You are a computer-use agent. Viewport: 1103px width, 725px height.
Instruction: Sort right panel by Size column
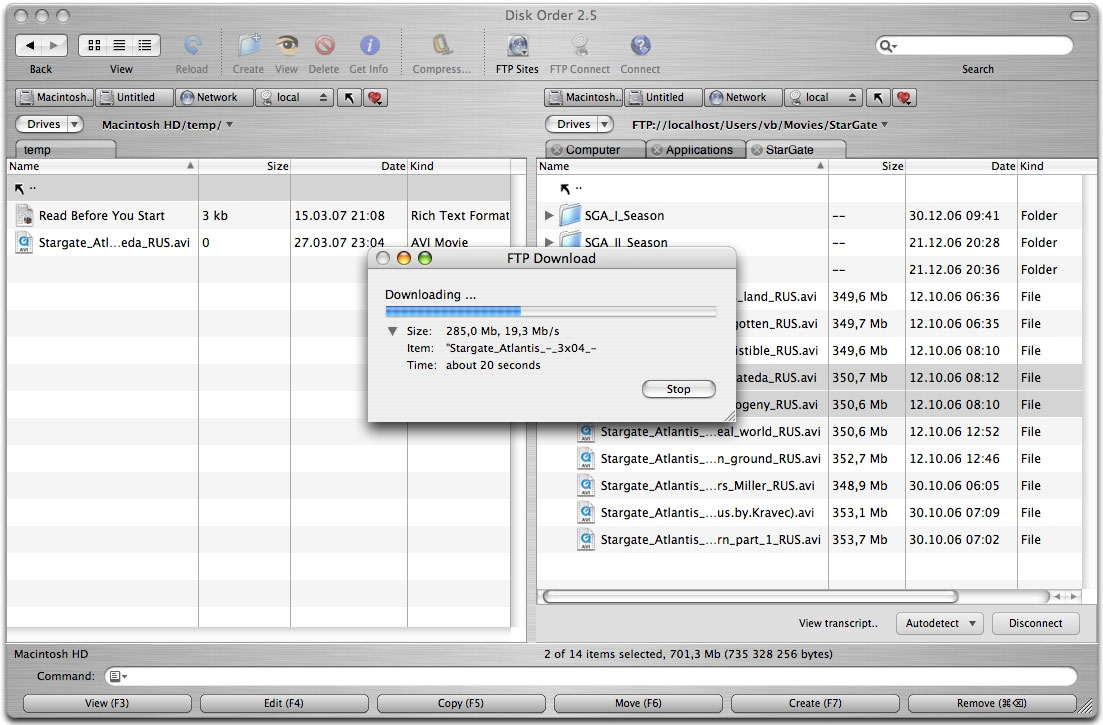point(867,167)
